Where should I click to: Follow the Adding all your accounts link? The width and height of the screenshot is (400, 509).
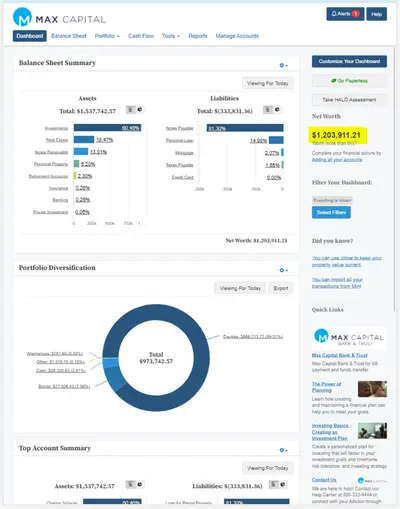click(337, 160)
